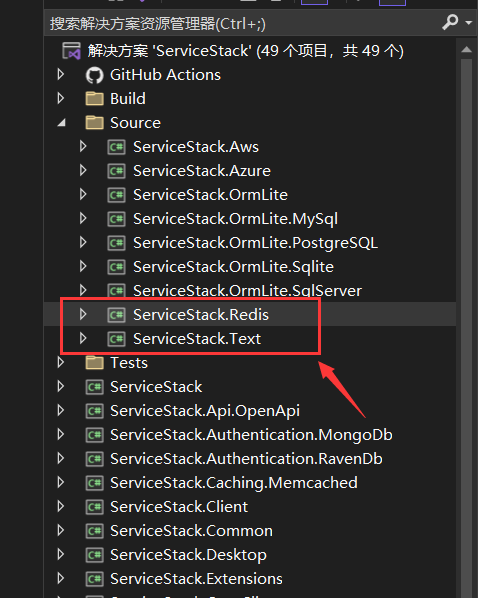Expand the ServiceStack.Azure project
This screenshot has height=598, width=478.
(83, 171)
